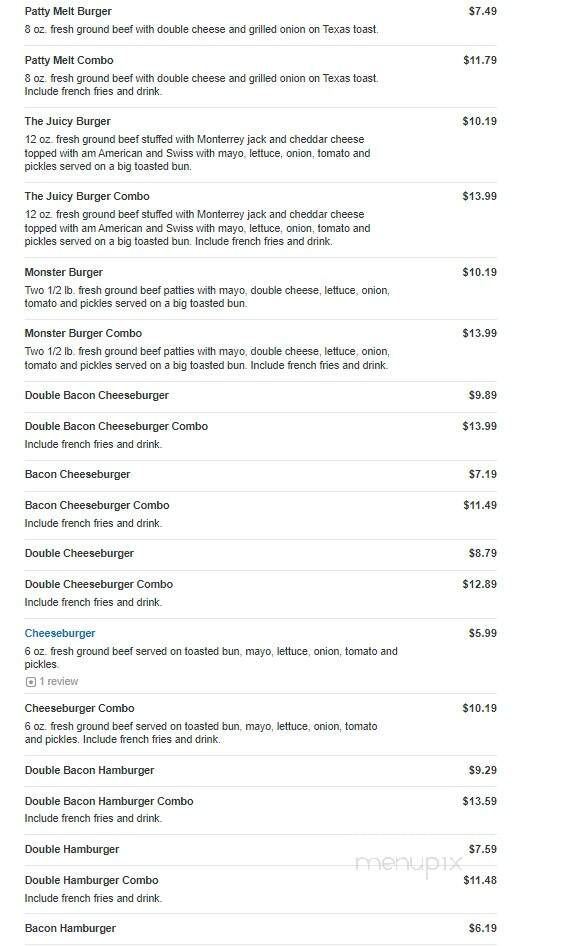Viewport: 588px width, 946px height.
Task: Select the Patty Melt Burger title
Action: click(68, 11)
